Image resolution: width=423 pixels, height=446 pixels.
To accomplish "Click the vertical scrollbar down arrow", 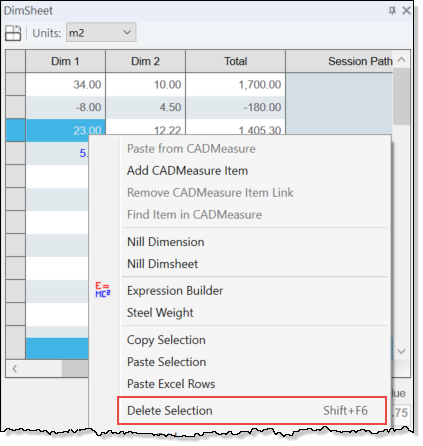I will click(401, 351).
